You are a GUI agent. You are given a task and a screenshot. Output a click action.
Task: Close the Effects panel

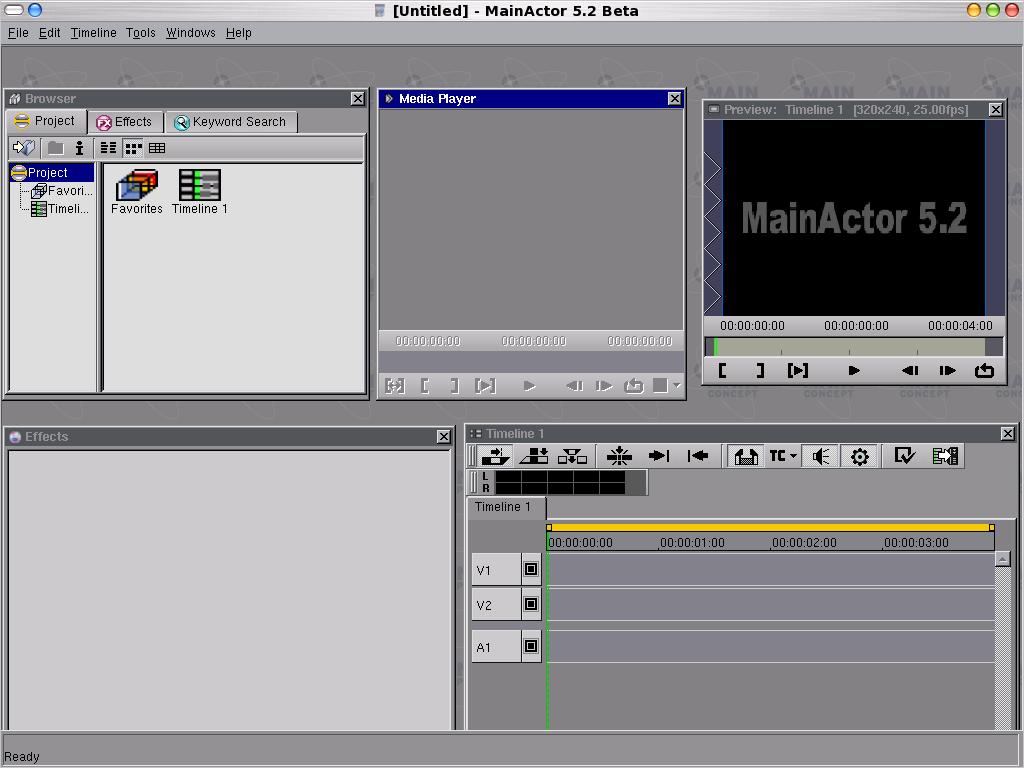tap(443, 436)
